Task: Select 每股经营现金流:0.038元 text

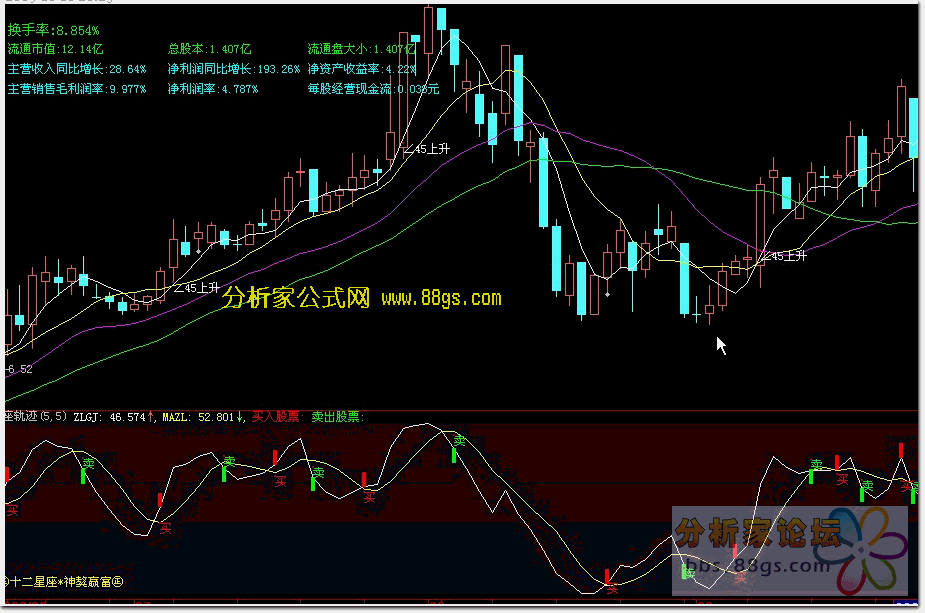Action: 373,89
